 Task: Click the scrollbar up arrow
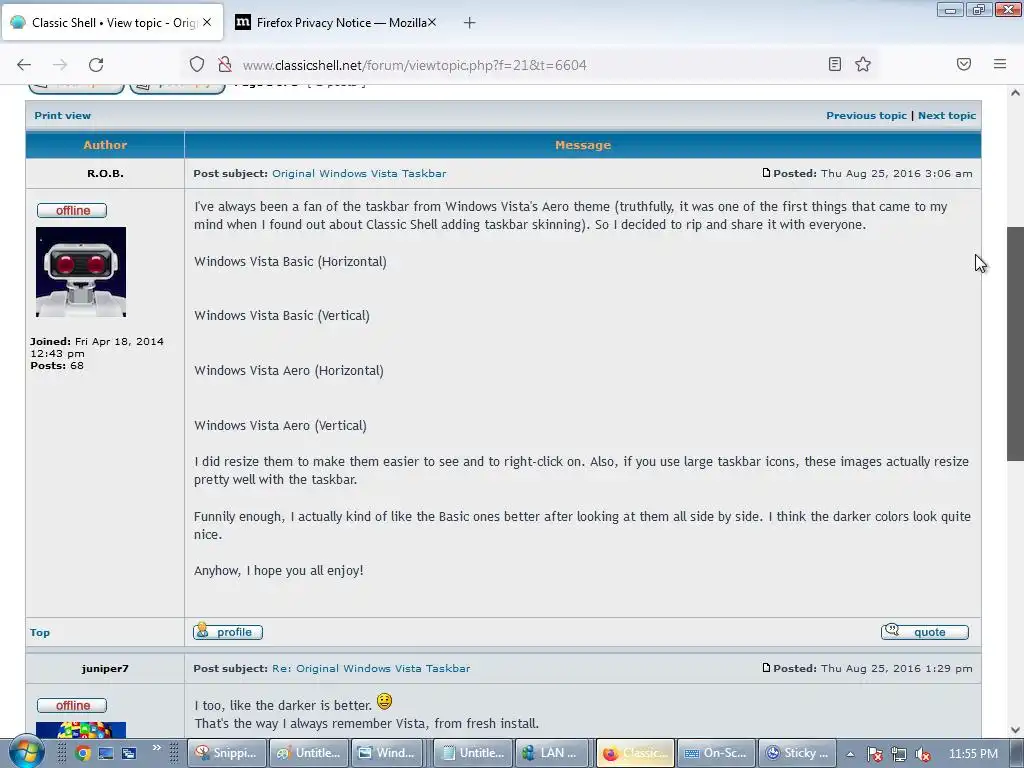[1015, 93]
